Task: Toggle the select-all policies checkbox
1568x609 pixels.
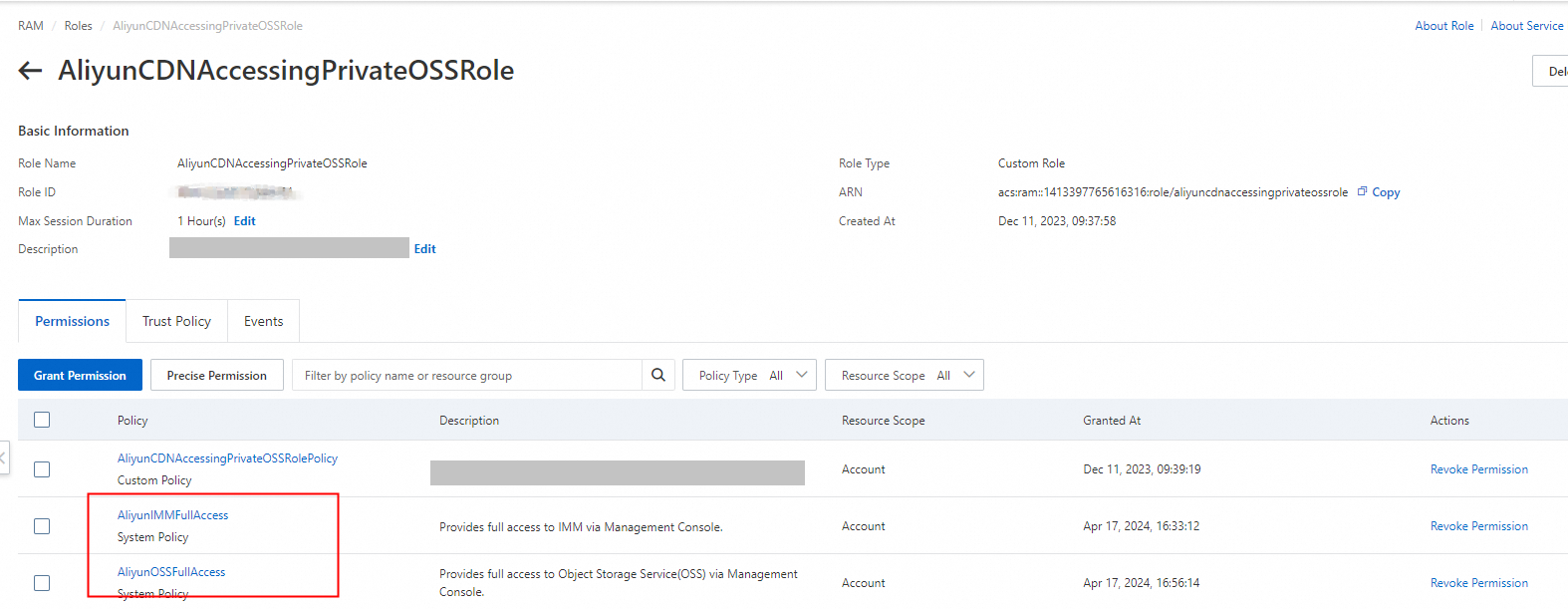Action: pyautogui.click(x=42, y=420)
